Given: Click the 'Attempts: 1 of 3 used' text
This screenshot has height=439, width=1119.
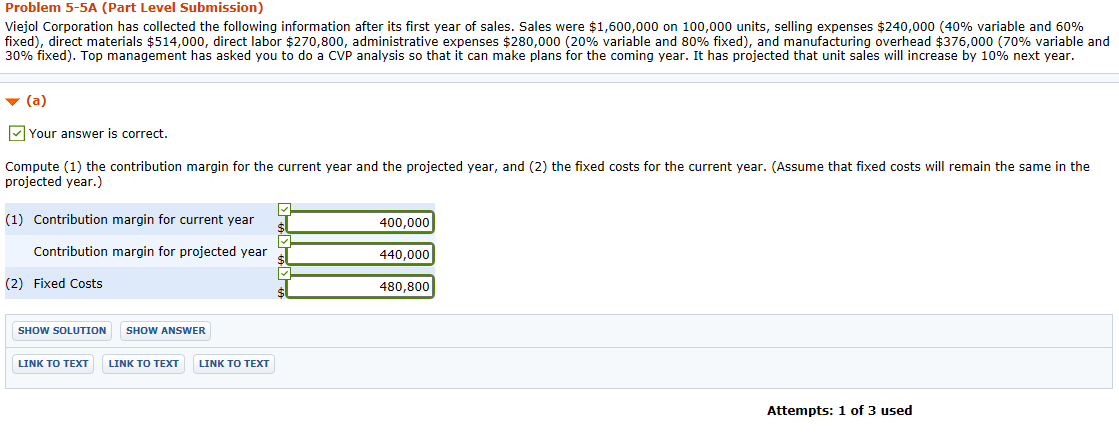Looking at the screenshot, I should pos(839,410).
